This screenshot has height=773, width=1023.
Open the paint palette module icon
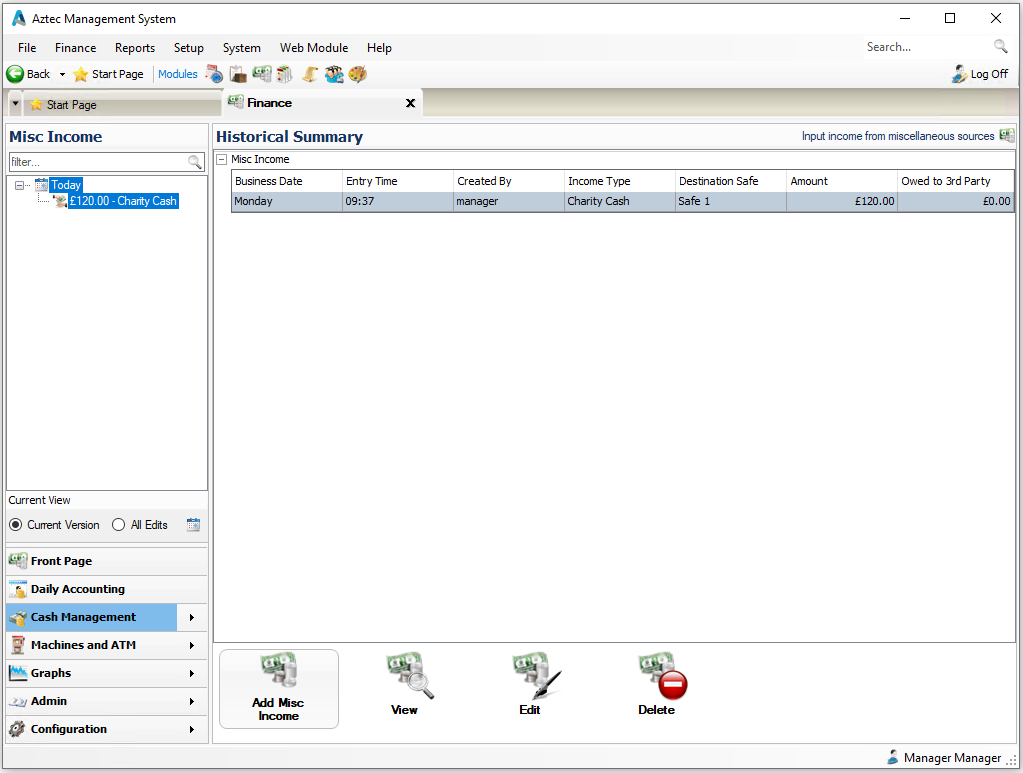click(358, 74)
